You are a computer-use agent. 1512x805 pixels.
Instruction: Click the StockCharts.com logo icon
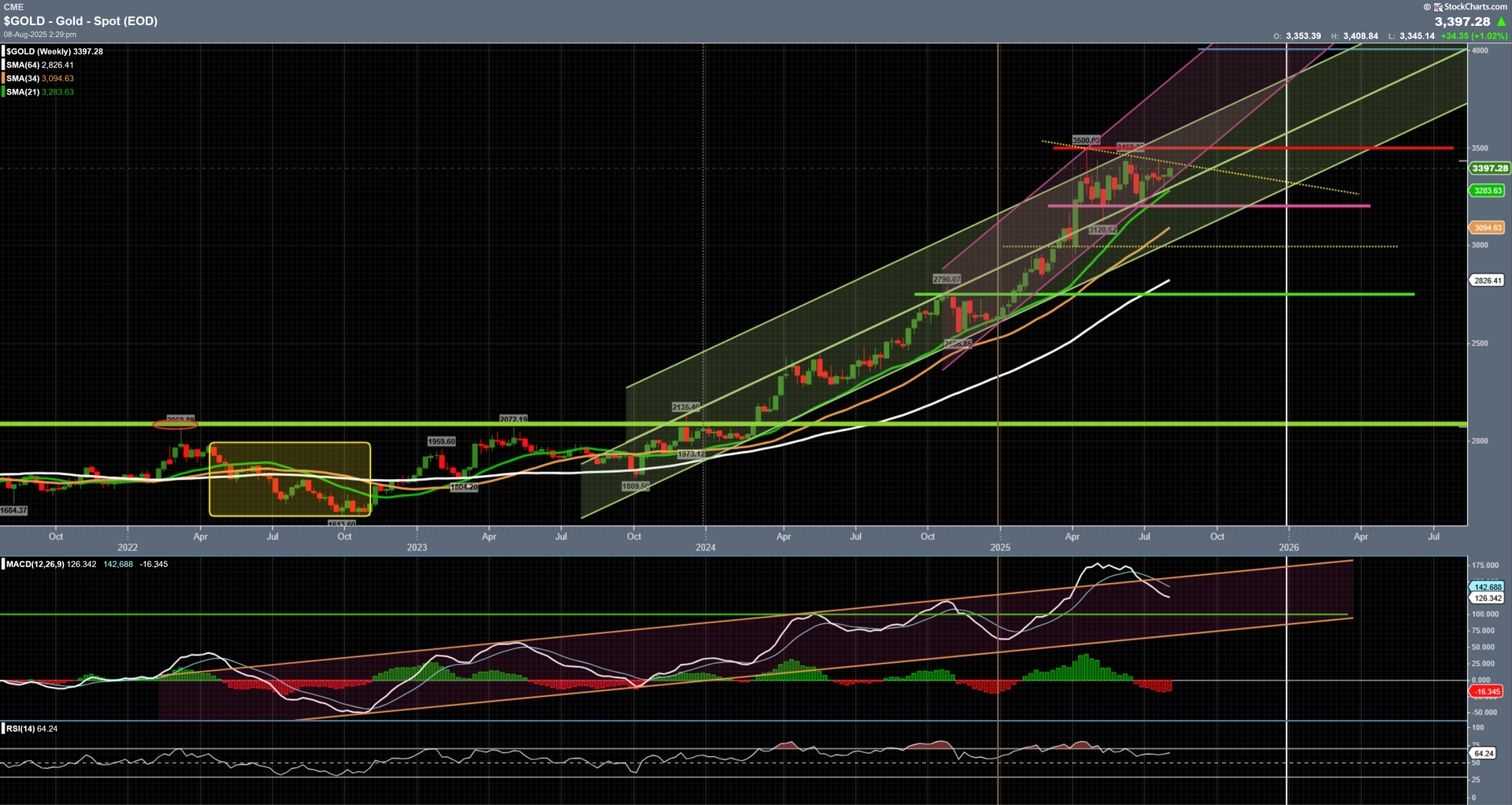click(1438, 6)
